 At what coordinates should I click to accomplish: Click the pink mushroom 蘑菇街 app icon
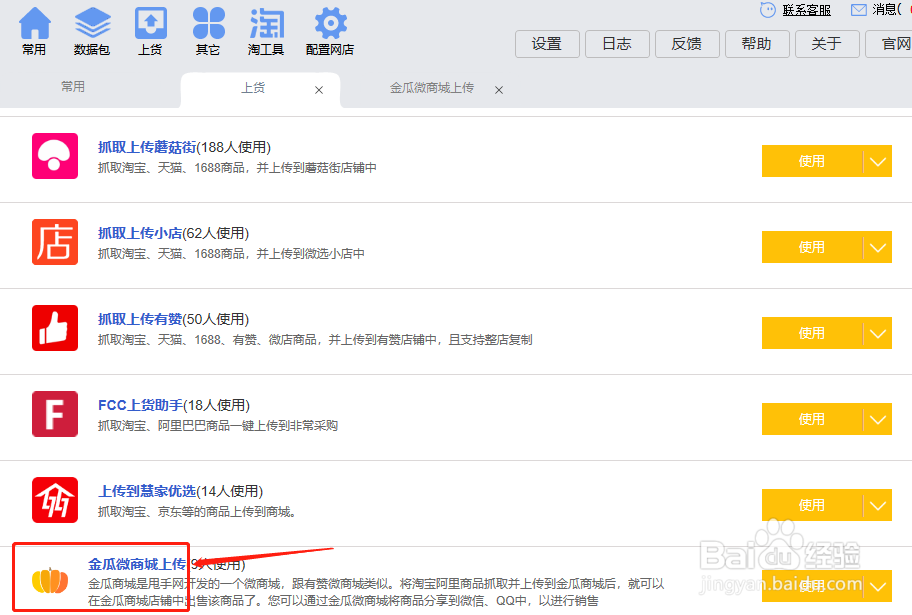pos(55,156)
